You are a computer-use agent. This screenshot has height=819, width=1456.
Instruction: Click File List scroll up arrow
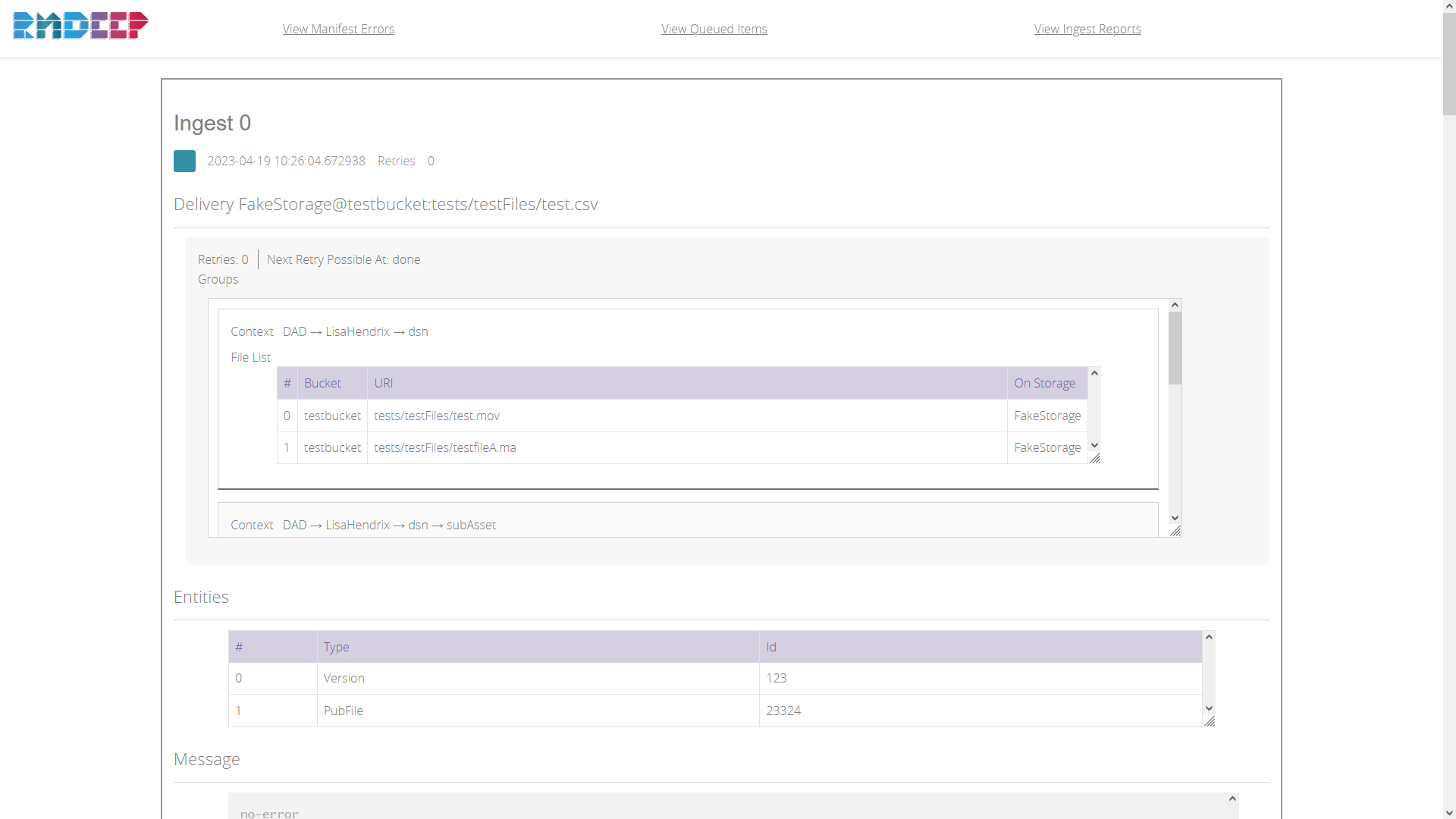point(1094,373)
